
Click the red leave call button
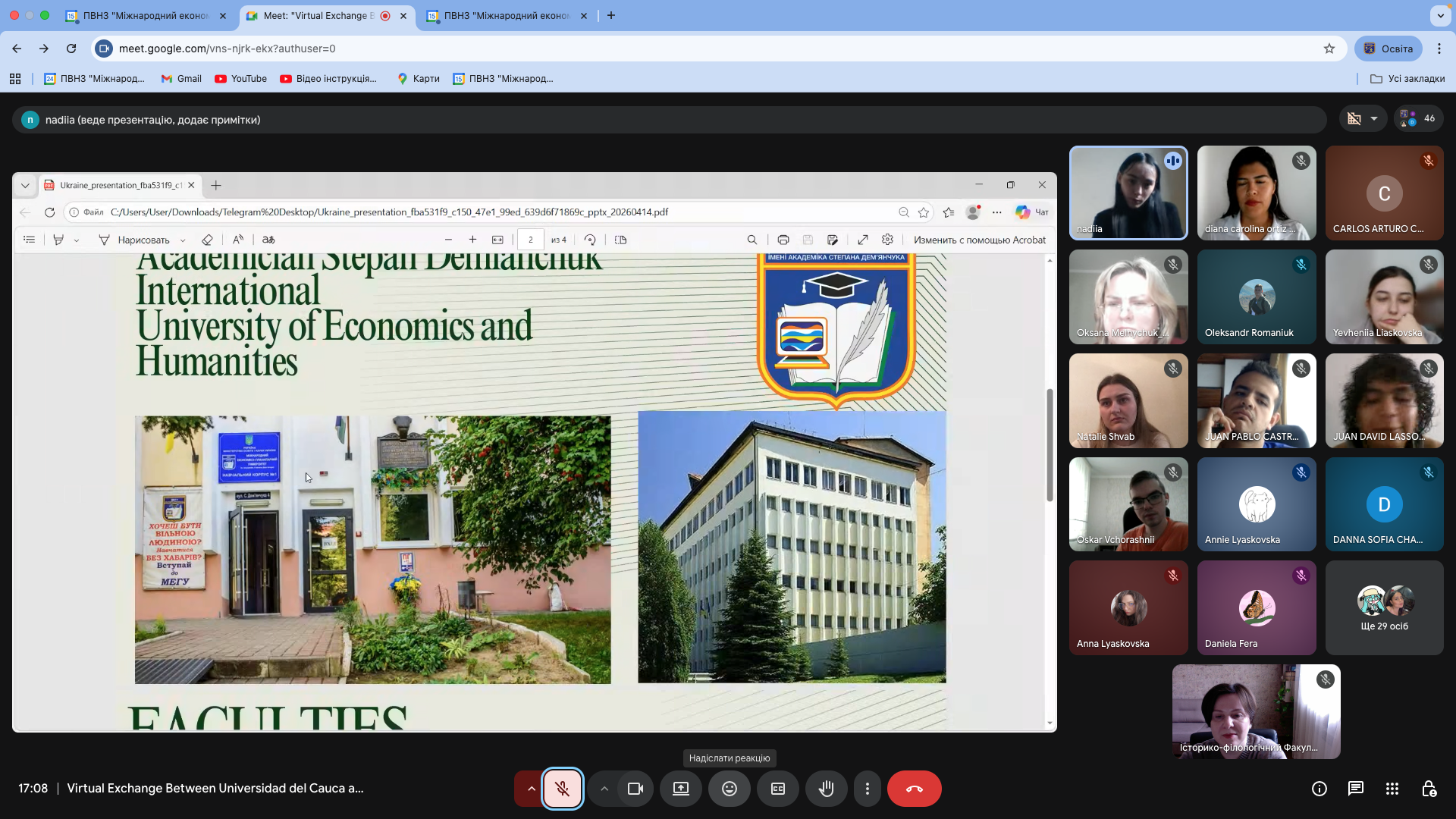point(914,789)
